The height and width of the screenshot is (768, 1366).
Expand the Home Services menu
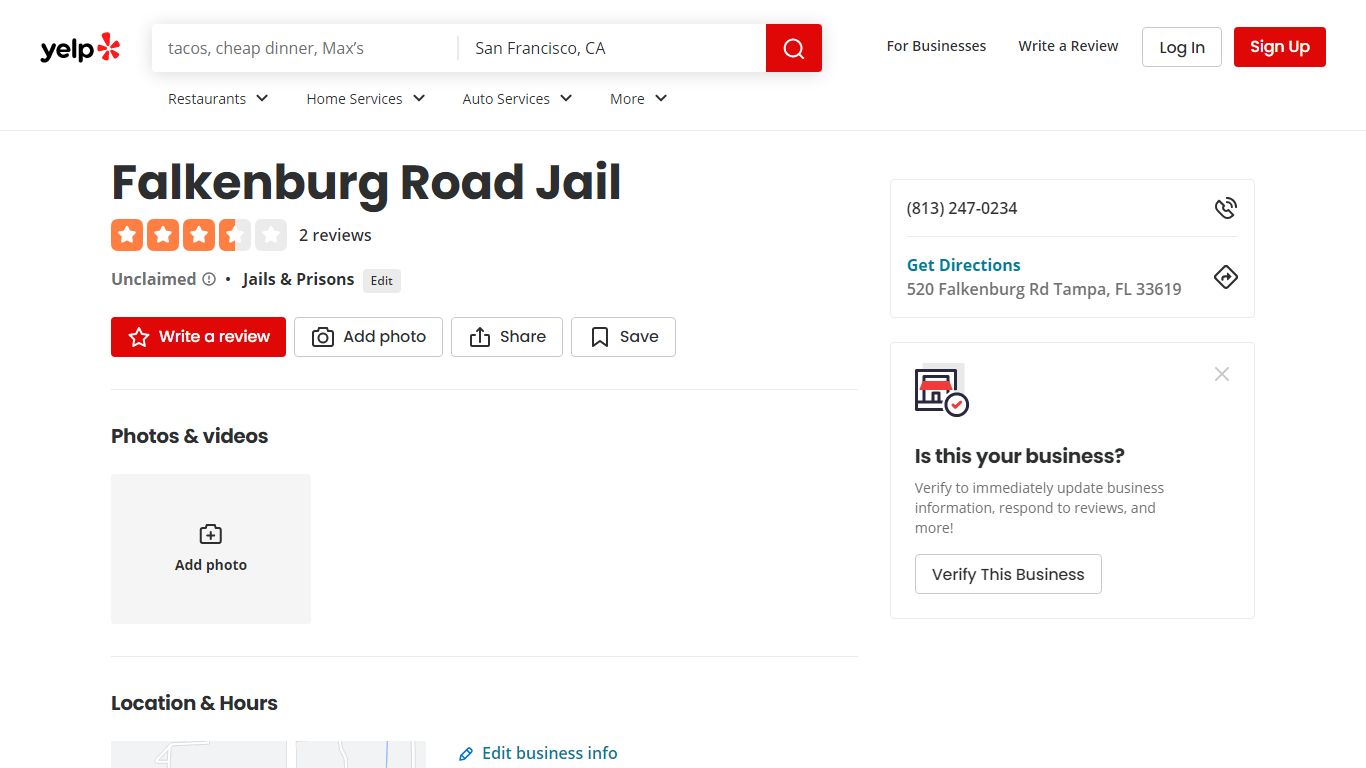[x=366, y=99]
